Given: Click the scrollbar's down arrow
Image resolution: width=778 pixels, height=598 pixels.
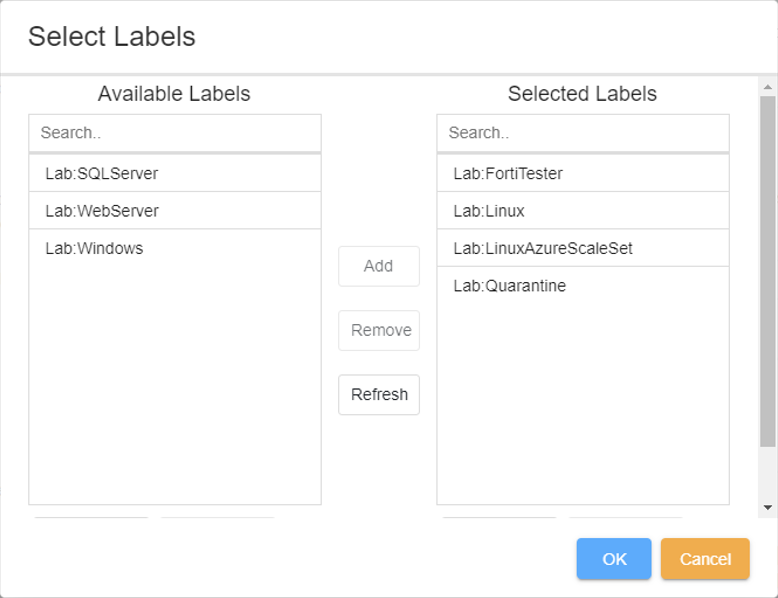Looking at the screenshot, I should (767, 508).
